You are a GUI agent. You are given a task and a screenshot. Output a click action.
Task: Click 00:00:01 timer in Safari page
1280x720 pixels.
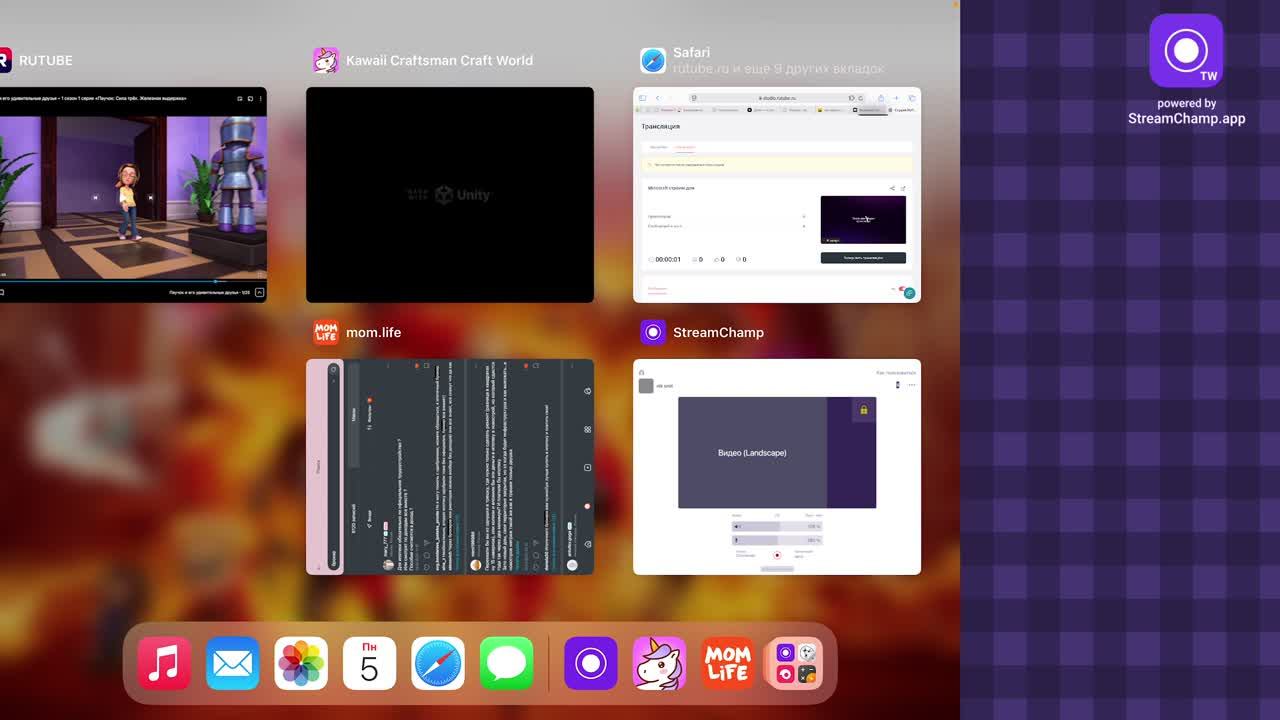click(668, 259)
